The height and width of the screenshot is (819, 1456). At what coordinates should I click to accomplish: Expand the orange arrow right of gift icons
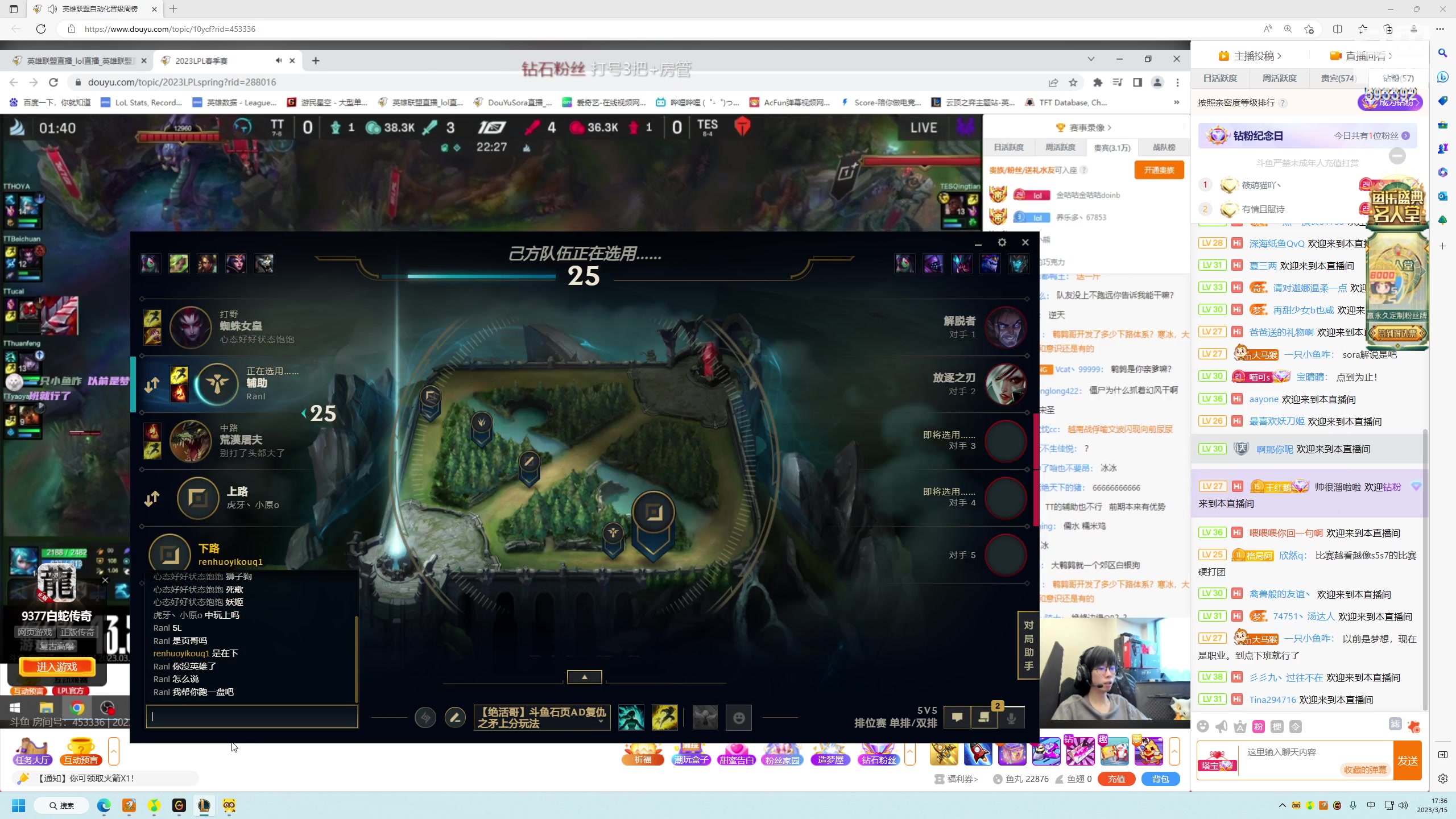tap(1174, 751)
